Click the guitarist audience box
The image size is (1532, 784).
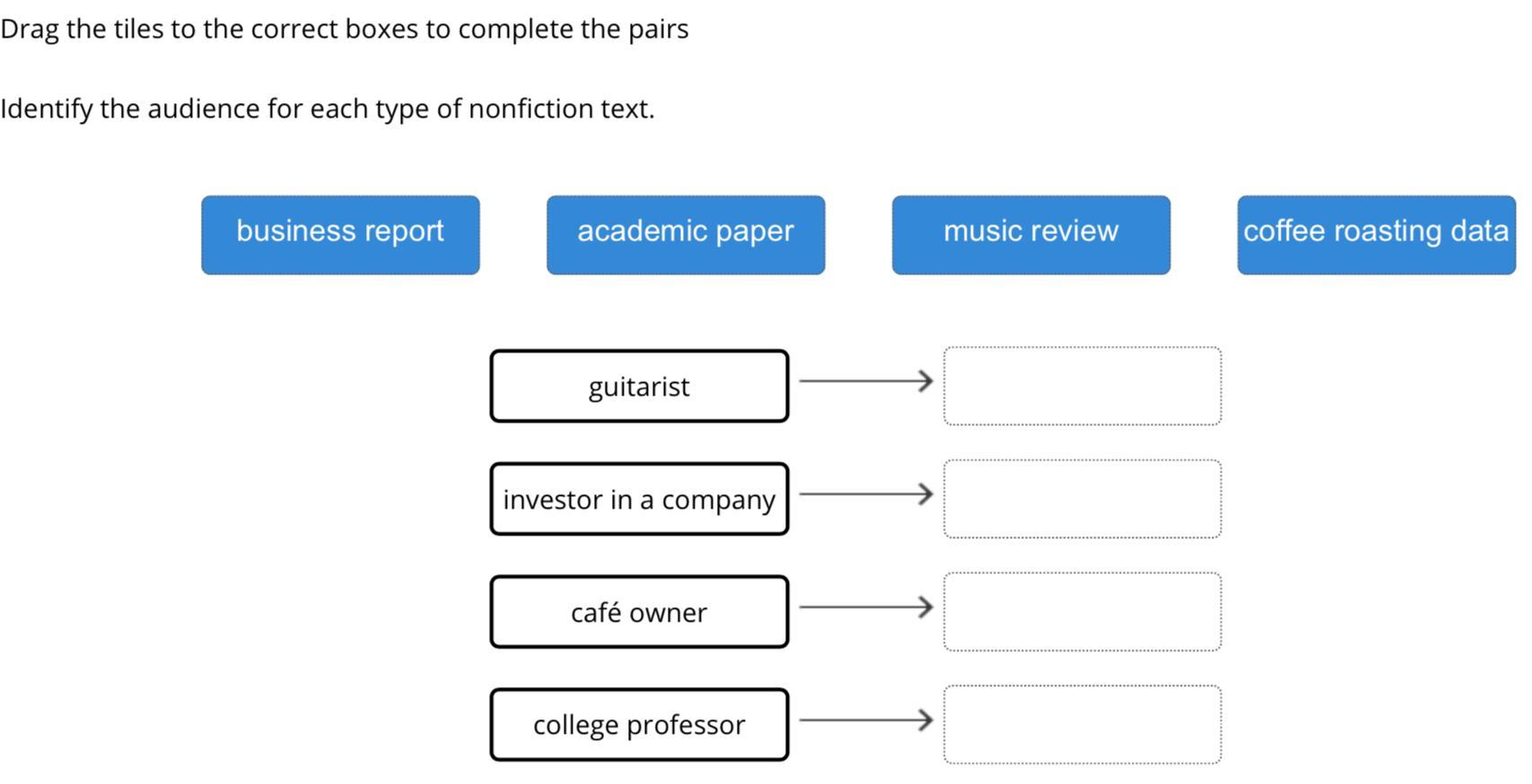[639, 387]
